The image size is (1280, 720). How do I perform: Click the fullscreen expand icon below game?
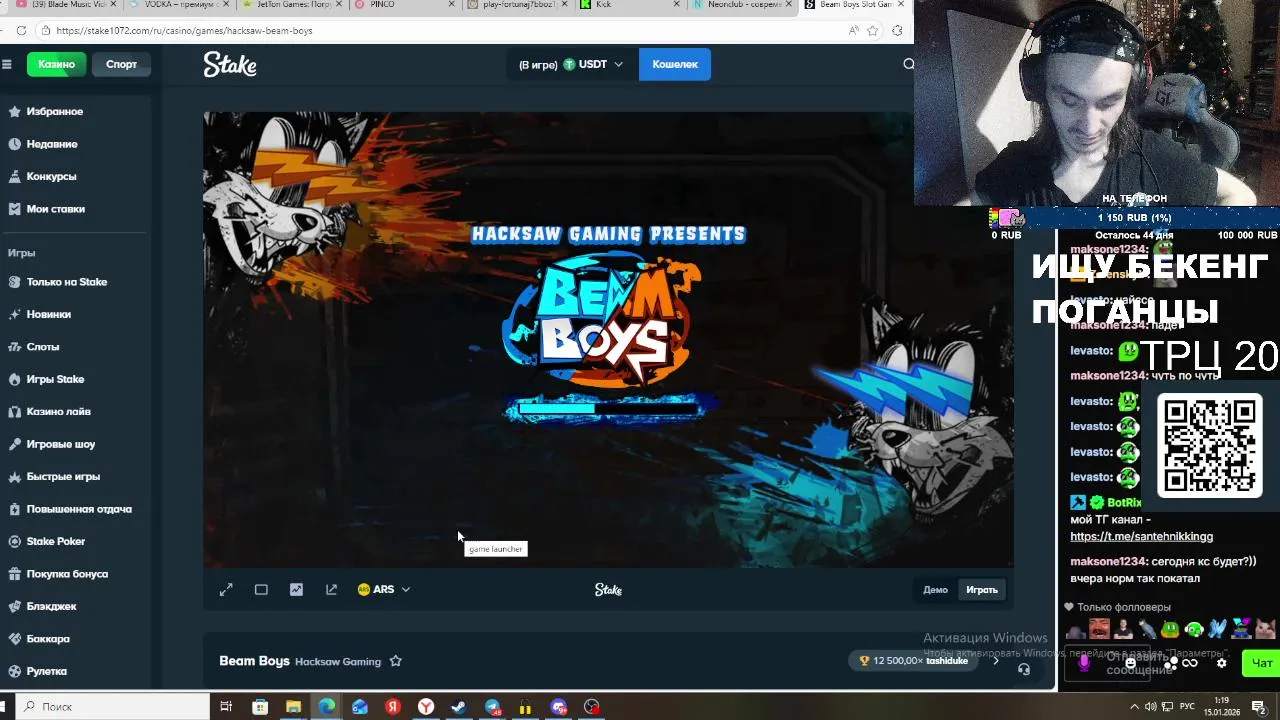click(226, 590)
